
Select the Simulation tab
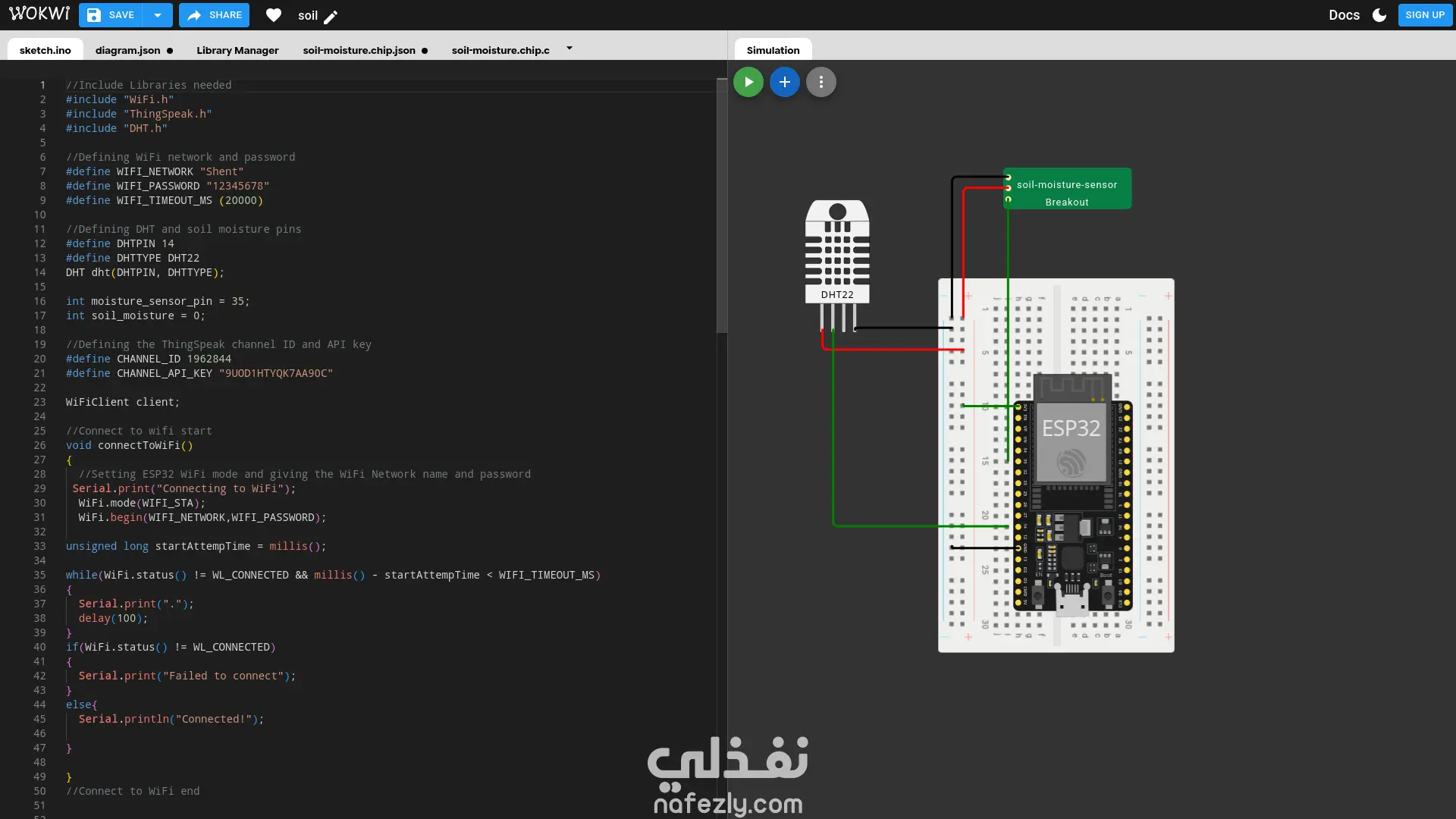point(773,50)
